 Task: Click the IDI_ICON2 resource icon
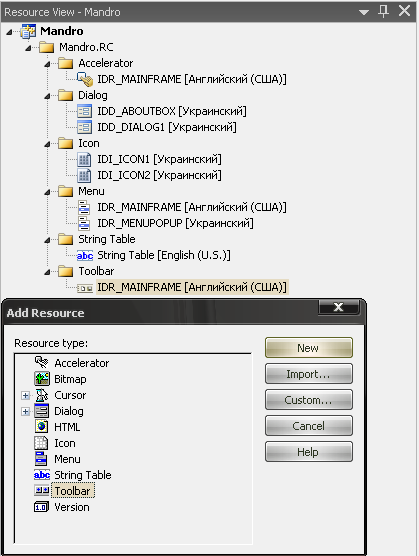coord(84,175)
